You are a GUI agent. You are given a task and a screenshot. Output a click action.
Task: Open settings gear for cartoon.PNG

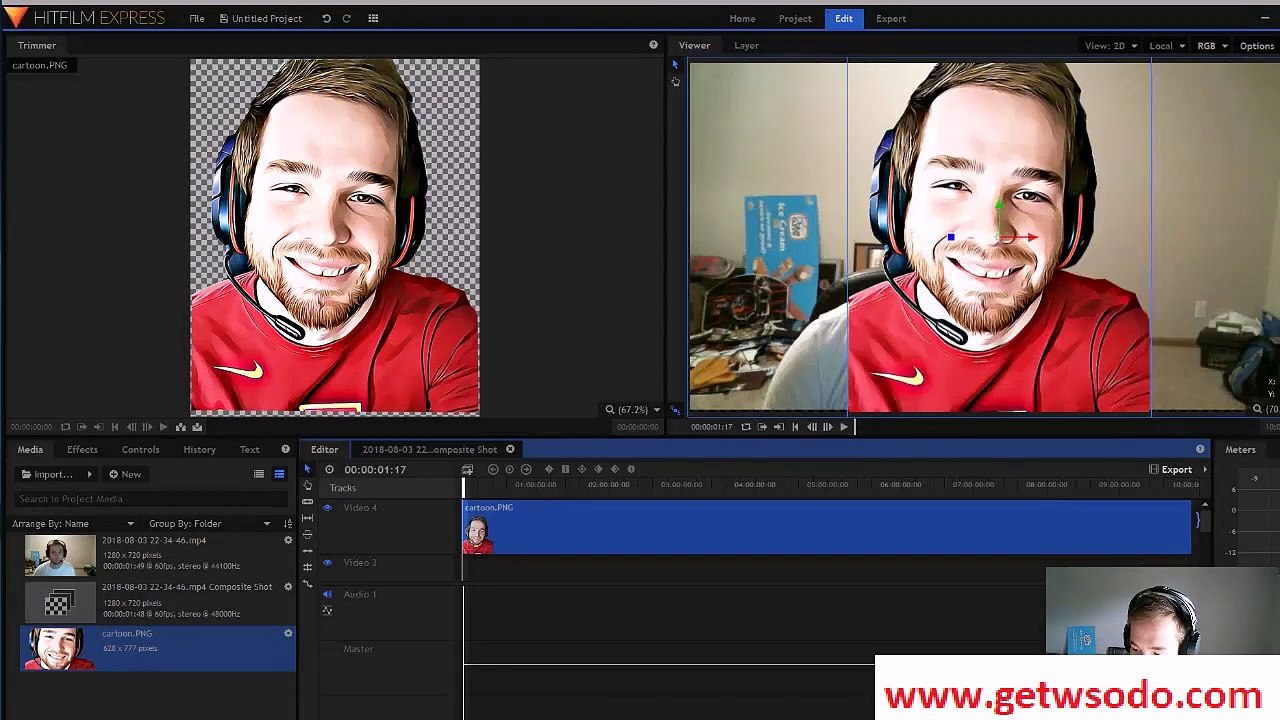pyautogui.click(x=288, y=633)
